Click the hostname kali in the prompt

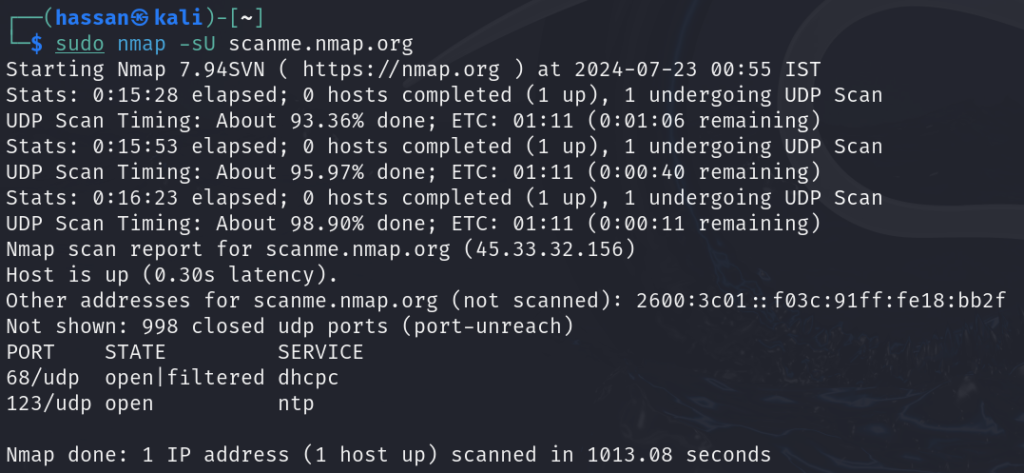(x=178, y=18)
